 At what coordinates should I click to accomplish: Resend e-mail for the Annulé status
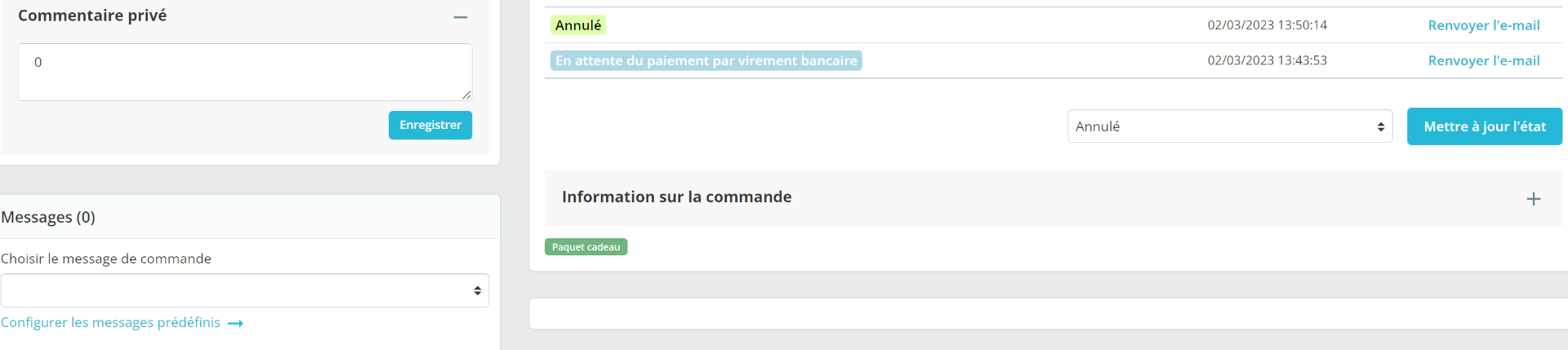pyautogui.click(x=1484, y=25)
